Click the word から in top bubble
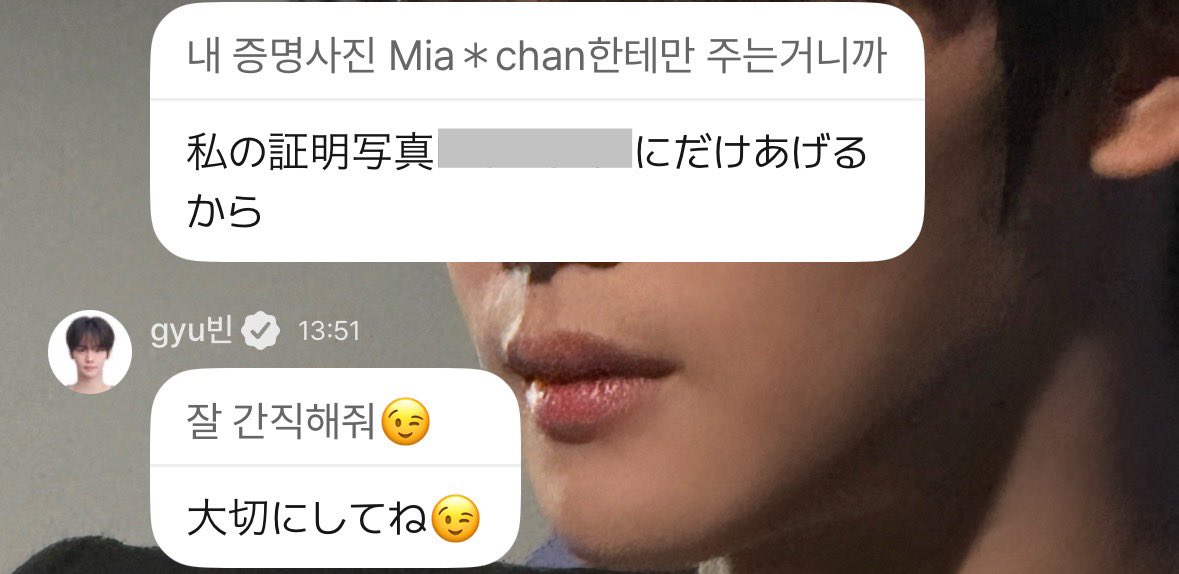The width and height of the screenshot is (1179, 574). [223, 211]
